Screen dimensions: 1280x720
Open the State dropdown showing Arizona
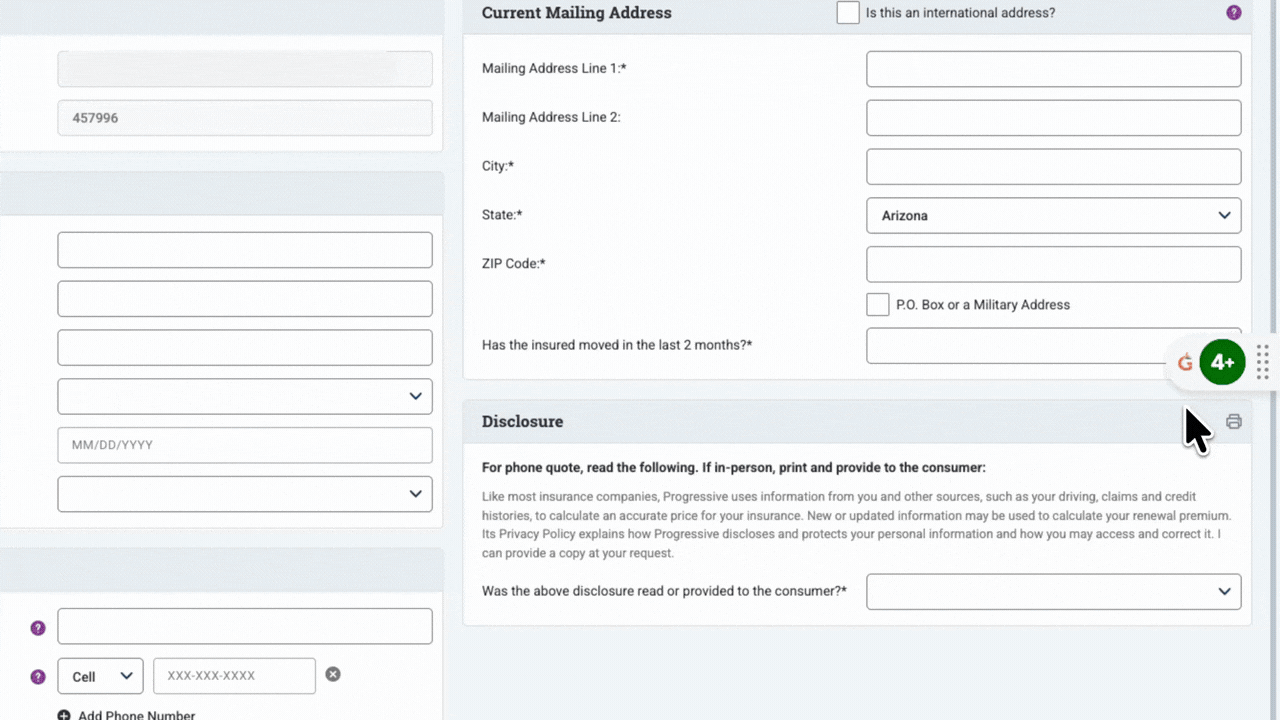pos(1053,216)
